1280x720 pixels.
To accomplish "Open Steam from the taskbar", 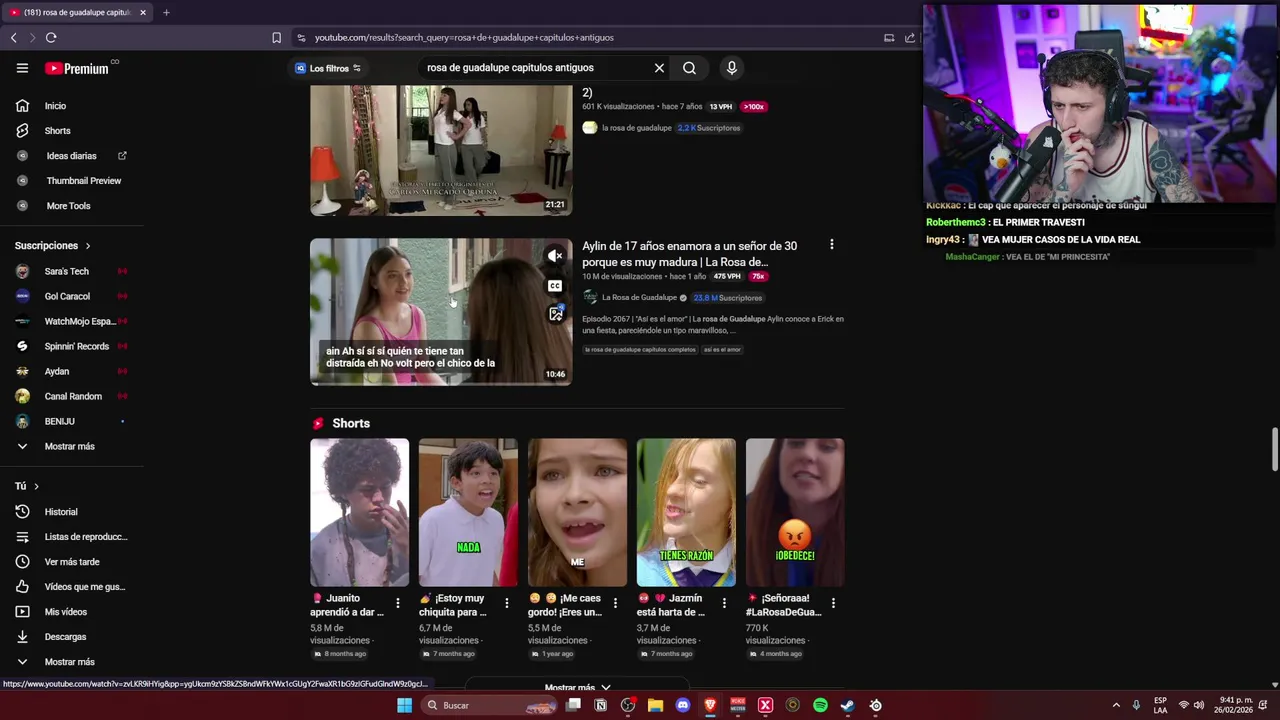I will pos(847,705).
